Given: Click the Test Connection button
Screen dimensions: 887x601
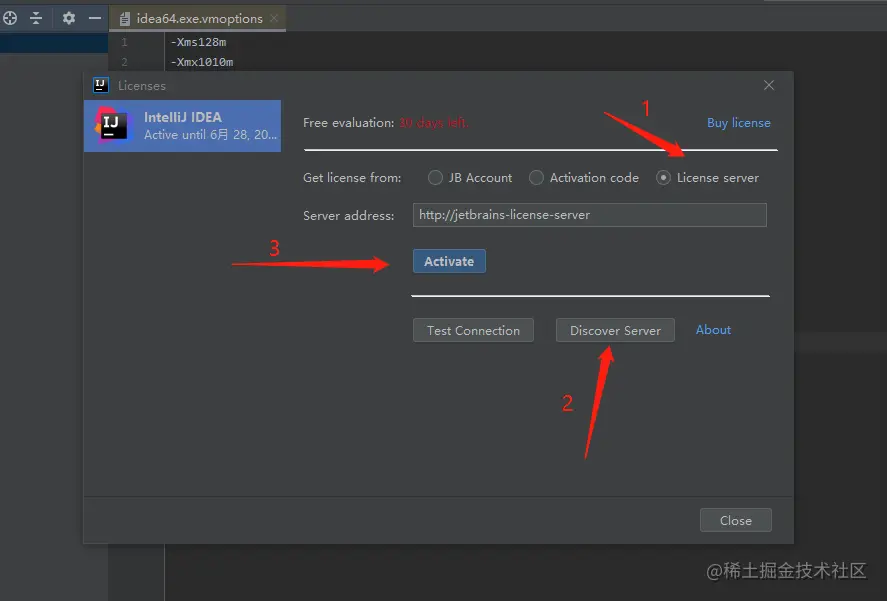Looking at the screenshot, I should [x=473, y=330].
